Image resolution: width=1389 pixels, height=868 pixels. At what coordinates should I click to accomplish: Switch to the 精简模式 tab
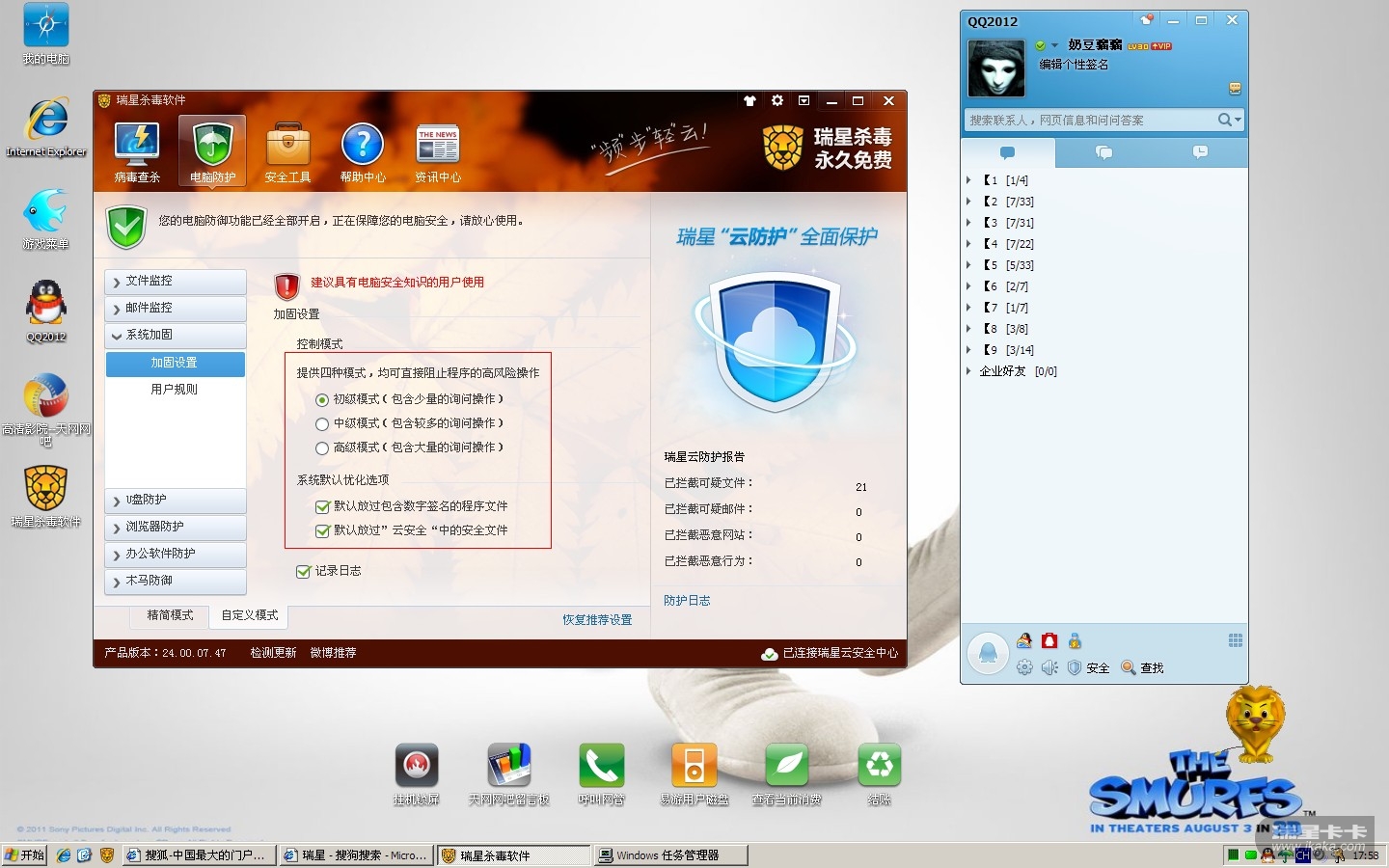(x=170, y=615)
